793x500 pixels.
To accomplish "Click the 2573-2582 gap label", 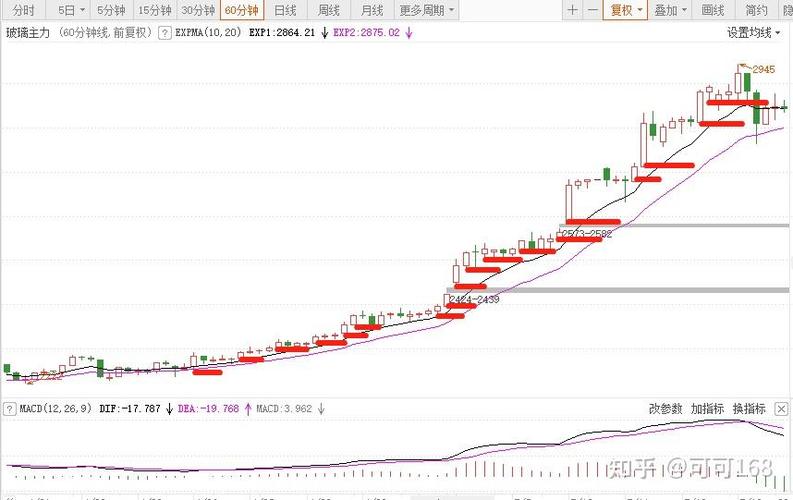I will [587, 234].
